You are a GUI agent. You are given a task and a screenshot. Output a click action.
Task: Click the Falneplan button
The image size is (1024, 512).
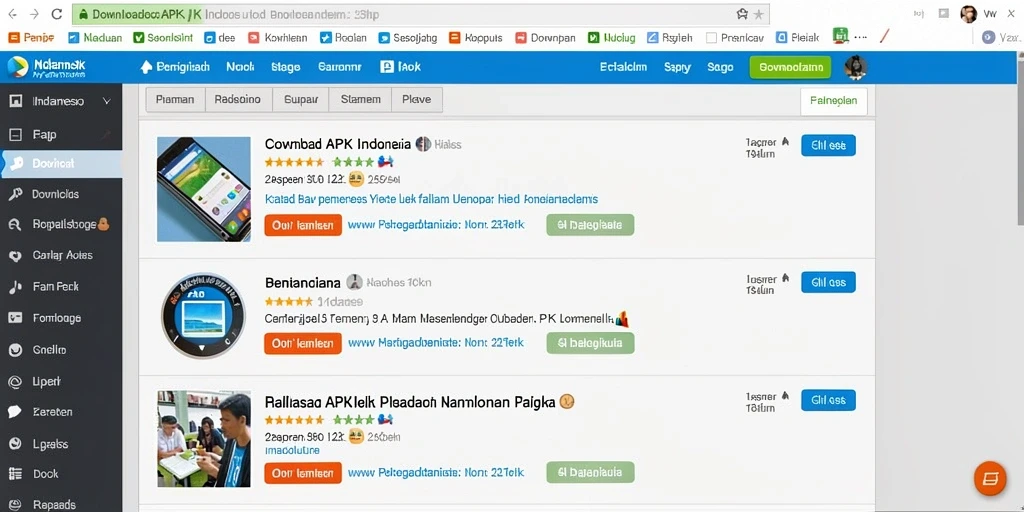[x=833, y=101]
